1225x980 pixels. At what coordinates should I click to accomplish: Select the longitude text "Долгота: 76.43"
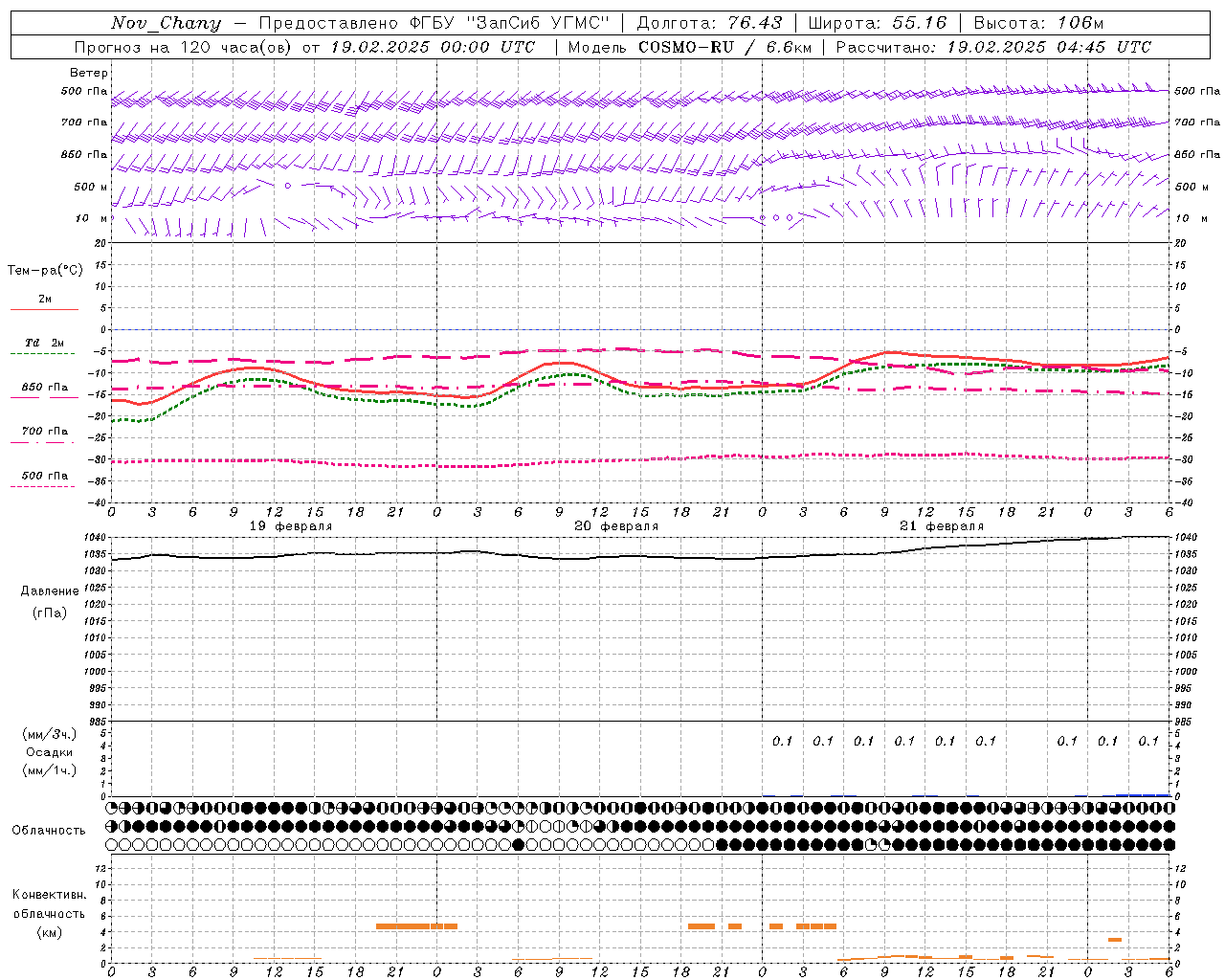point(709,23)
